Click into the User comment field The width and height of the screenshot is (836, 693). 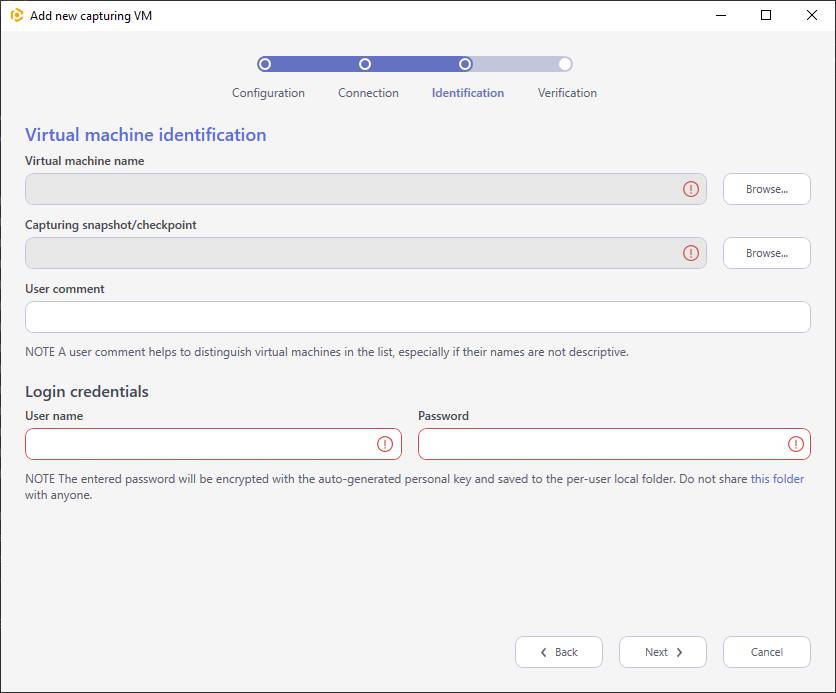(417, 317)
